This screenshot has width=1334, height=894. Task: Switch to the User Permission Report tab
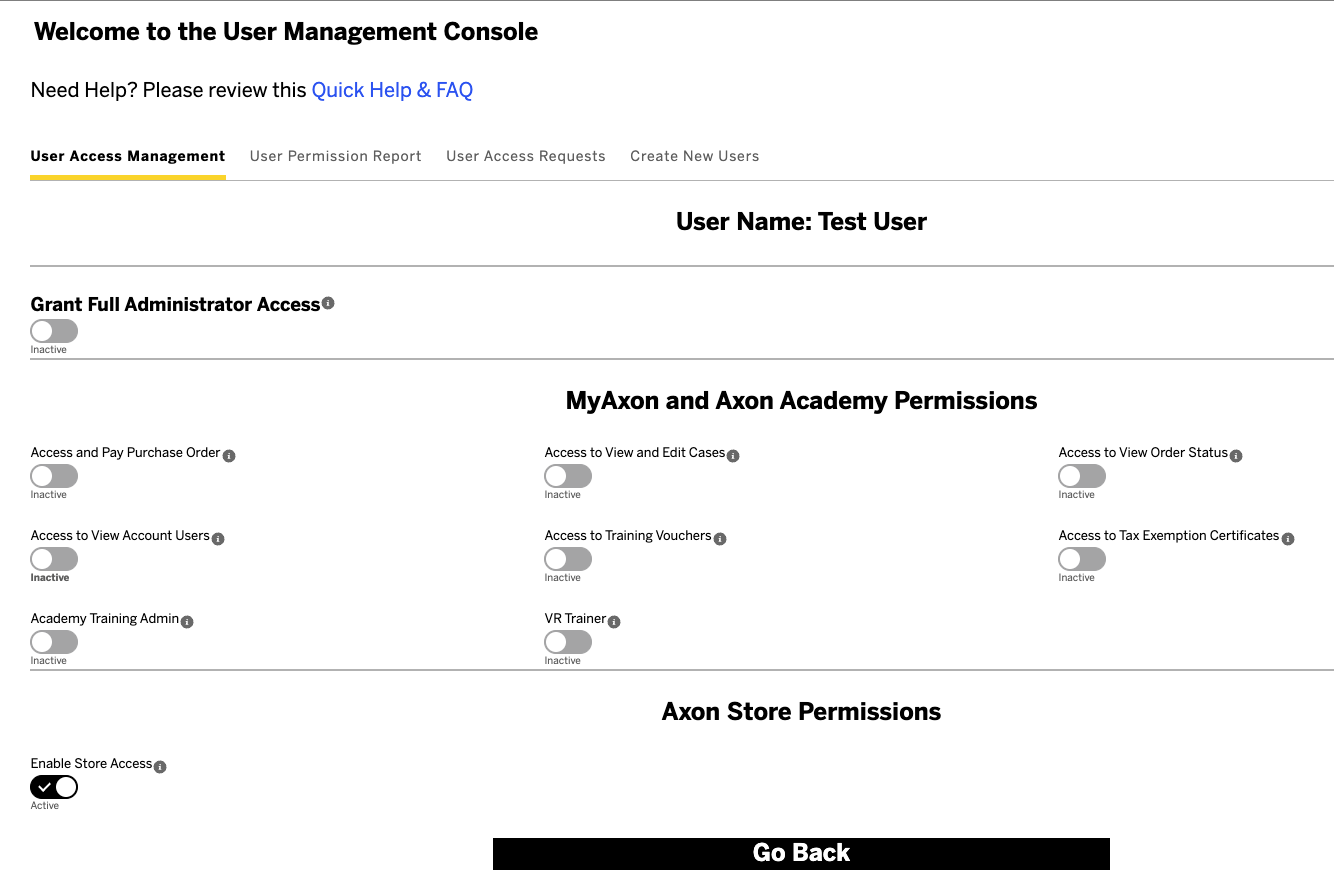coord(335,156)
